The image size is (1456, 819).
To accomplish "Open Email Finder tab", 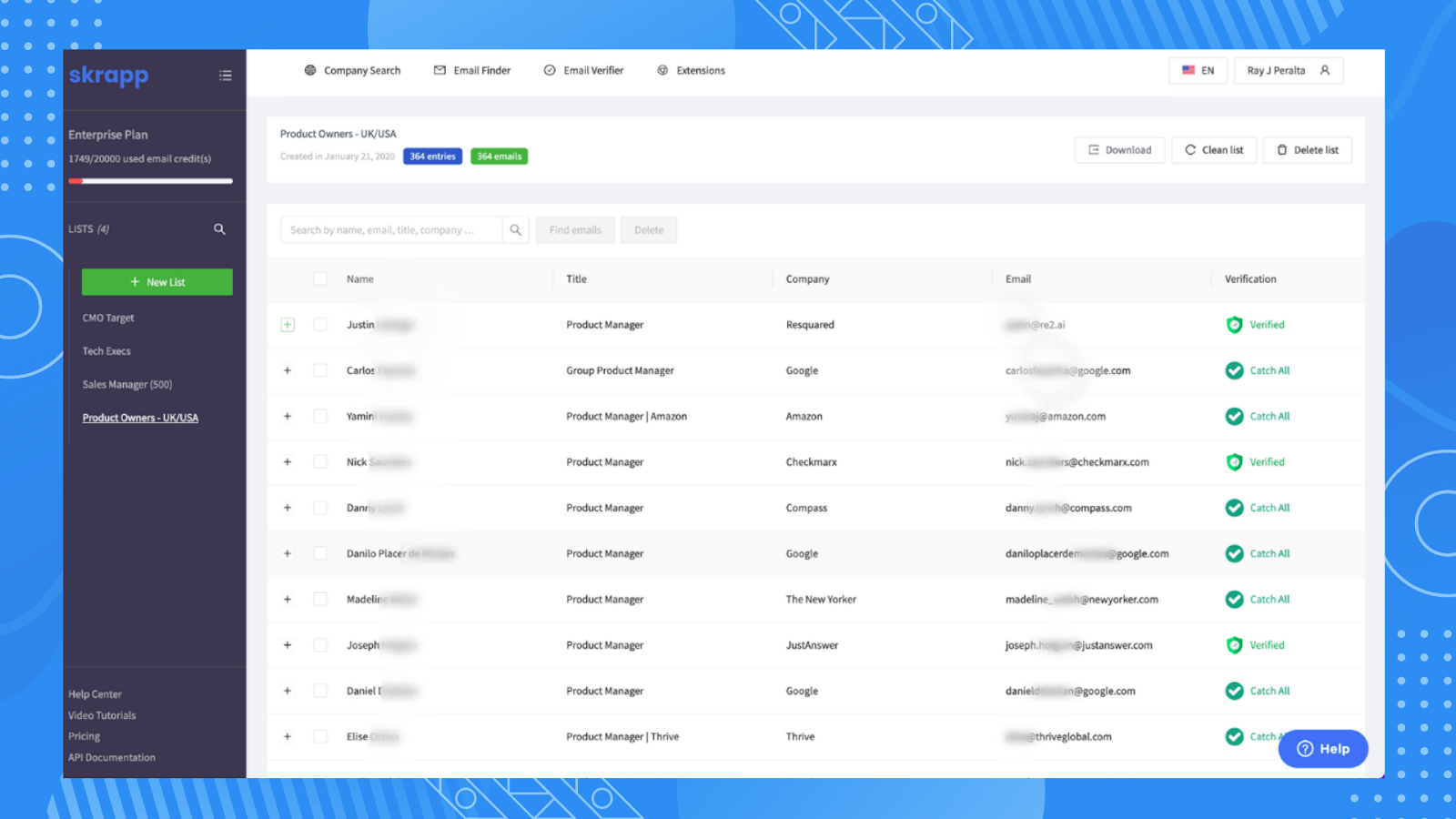I will pyautogui.click(x=472, y=70).
